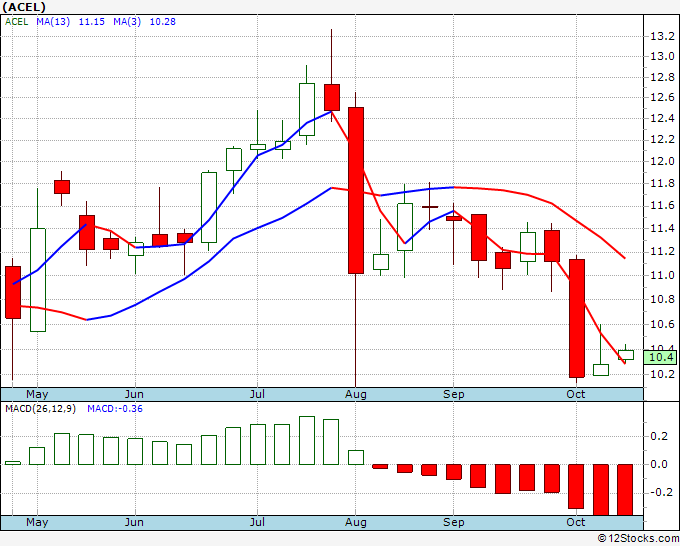
Task: Click Jul on the price chart month axis
Action: (x=257, y=394)
